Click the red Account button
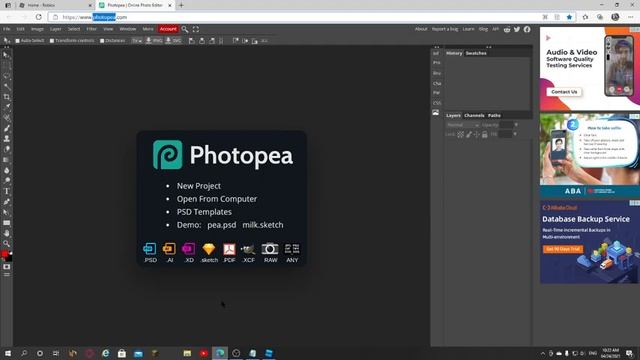 (168, 29)
